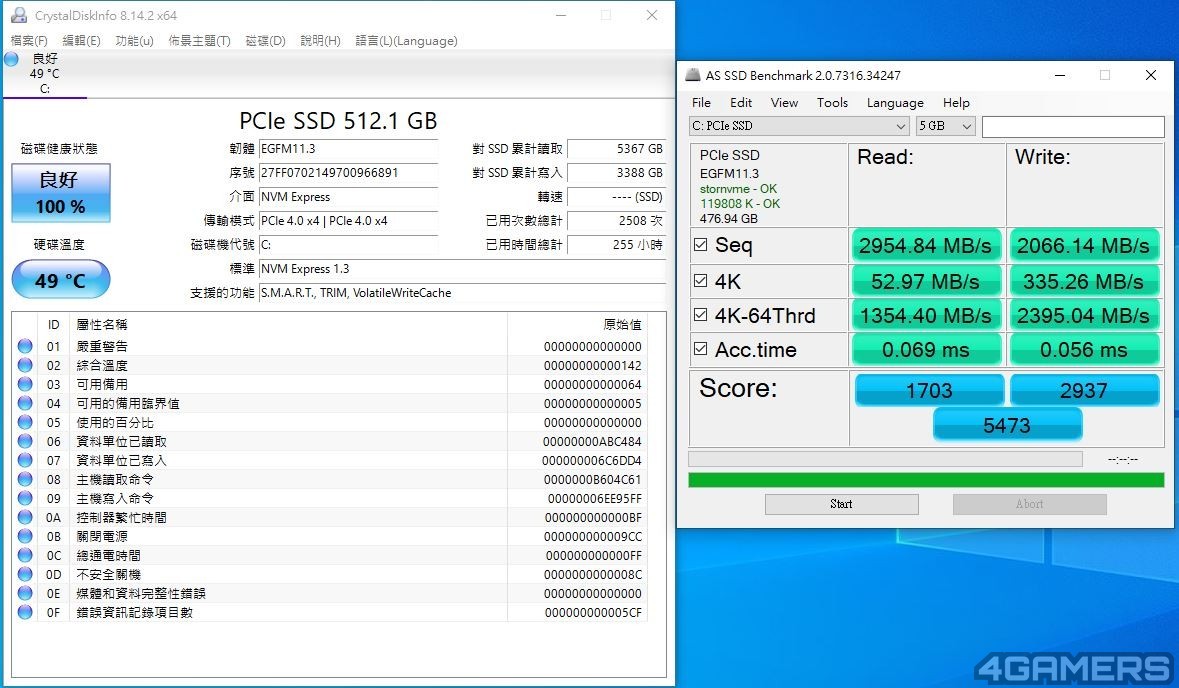Click status orb for attribute 07 資料單位已寫入

(x=26, y=460)
